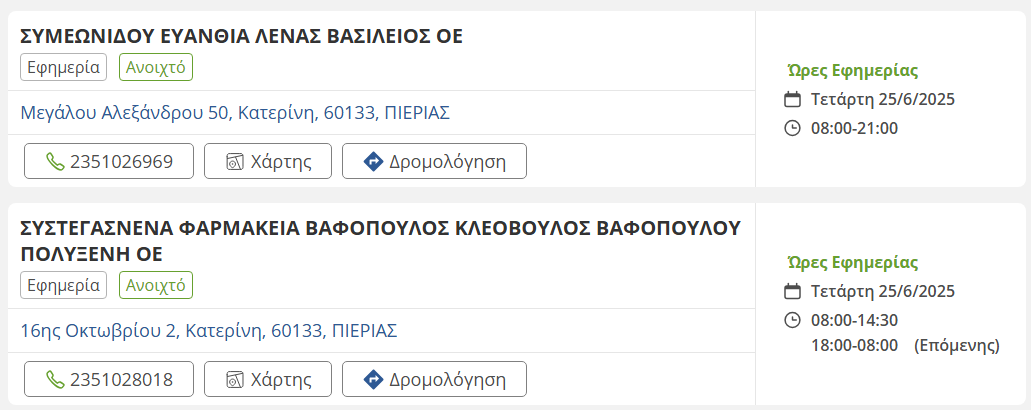Click the Εφημερία tag on the ΣΥΜΕΩΝΙΔΟΥ pharmacy
The width and height of the screenshot is (1031, 410).
(63, 67)
